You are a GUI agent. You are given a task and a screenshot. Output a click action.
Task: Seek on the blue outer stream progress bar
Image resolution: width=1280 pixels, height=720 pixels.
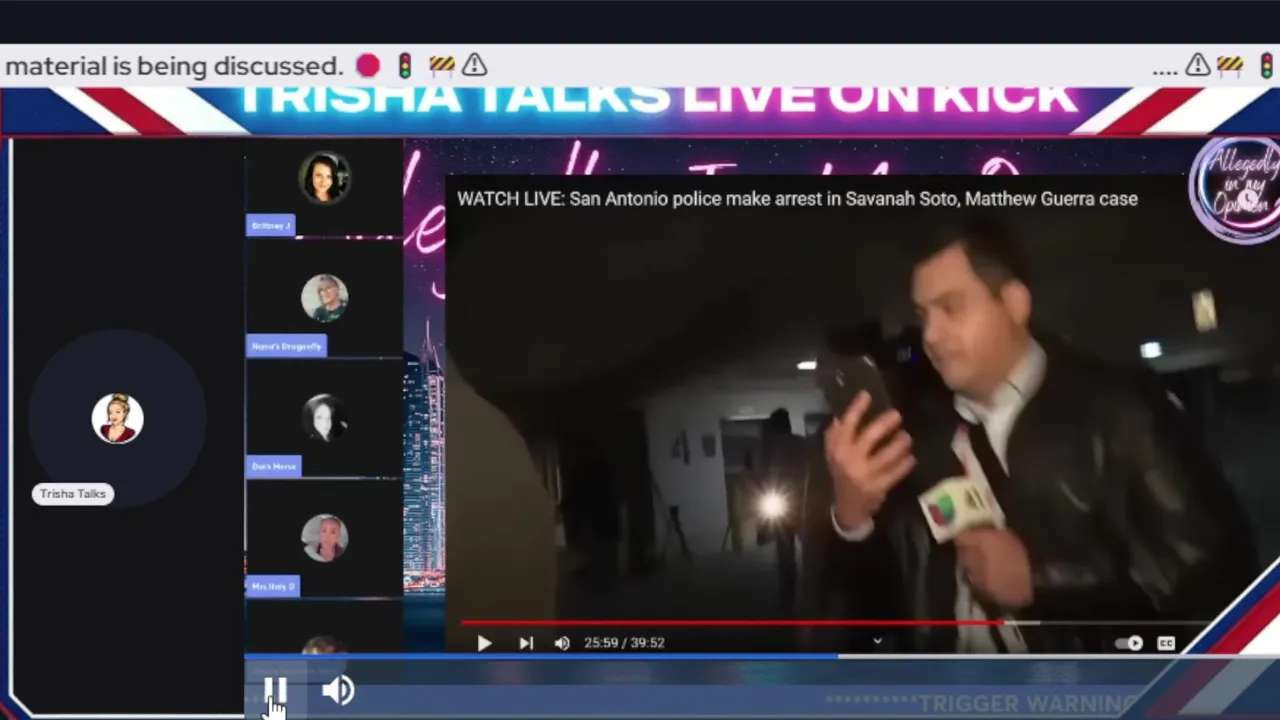click(x=762, y=657)
